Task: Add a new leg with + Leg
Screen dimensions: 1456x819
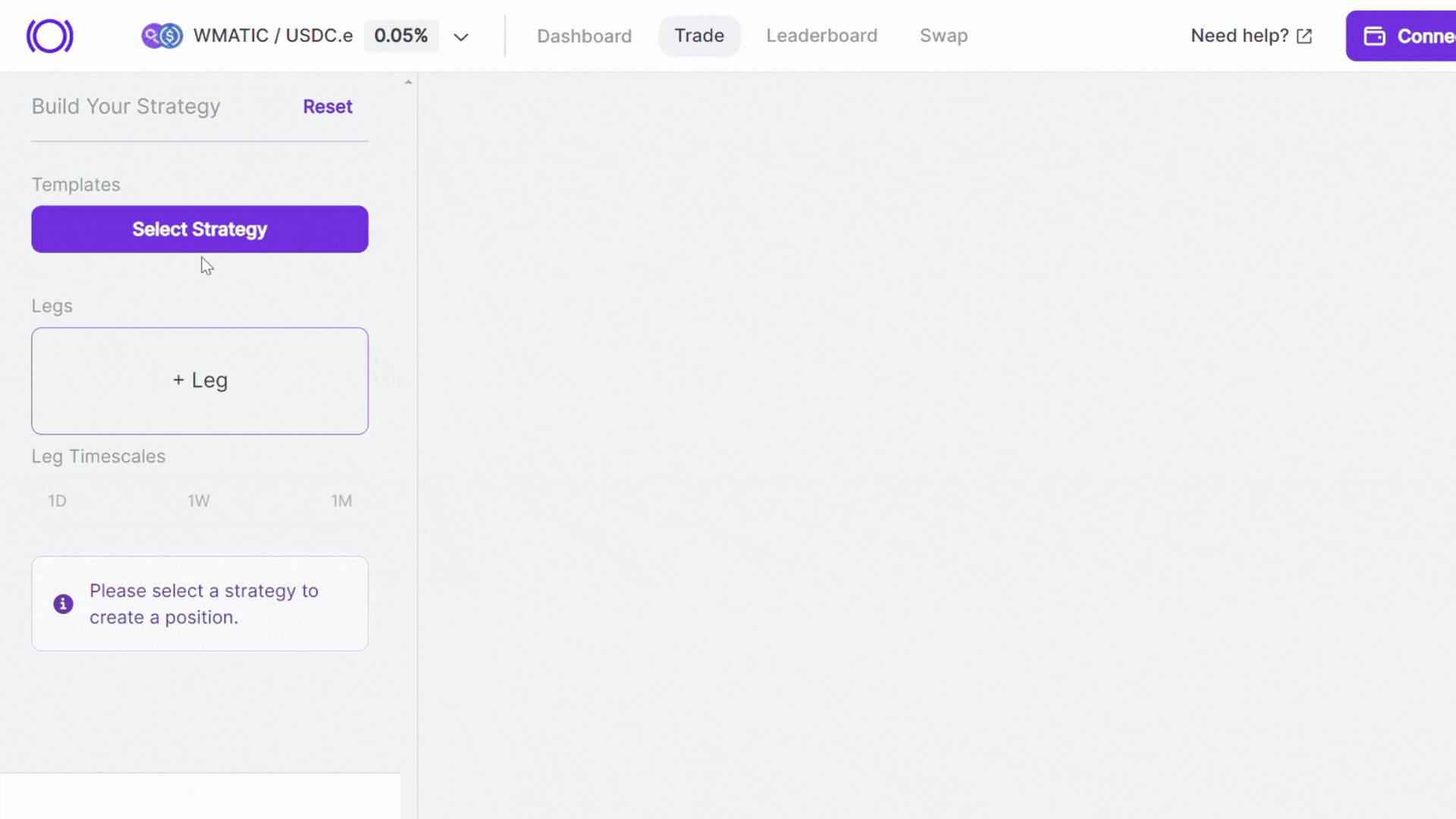Action: point(200,381)
